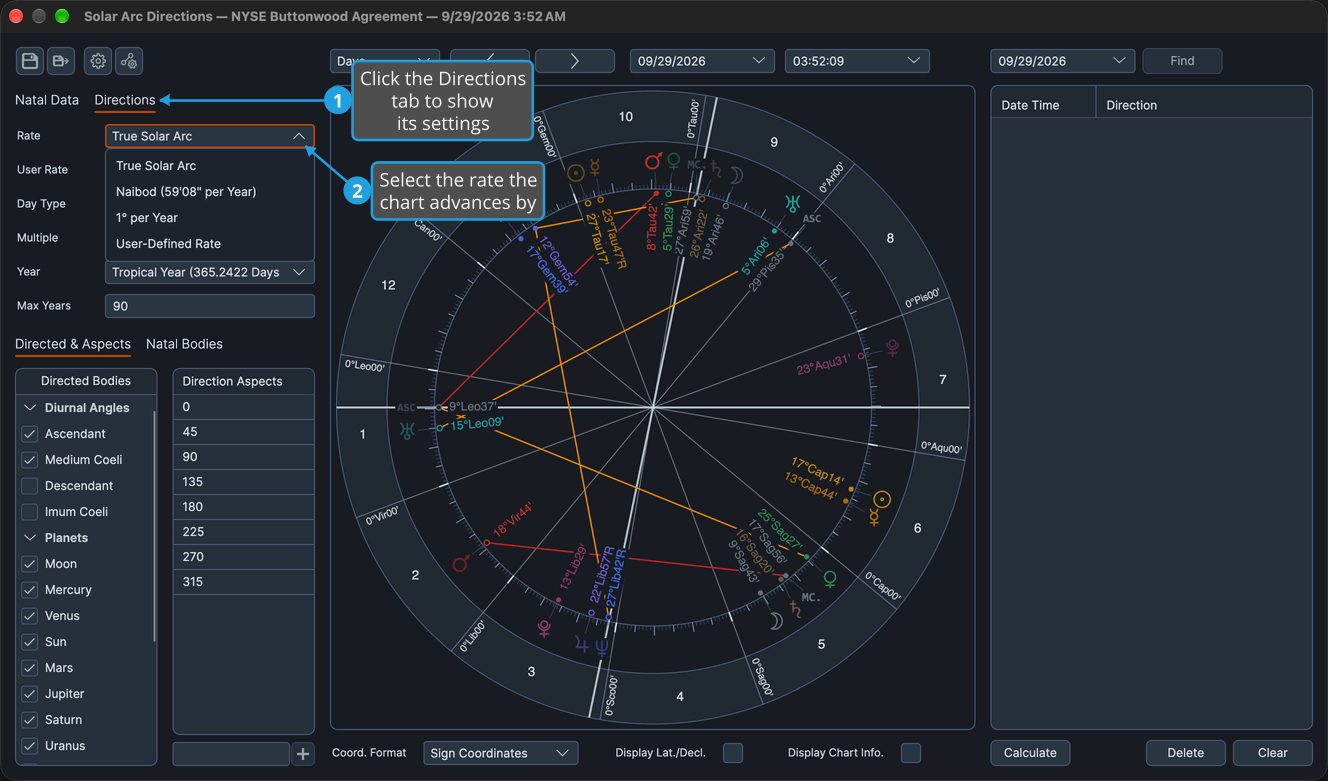Add an aspect with the plus icon
The height and width of the screenshot is (781, 1328).
303,753
